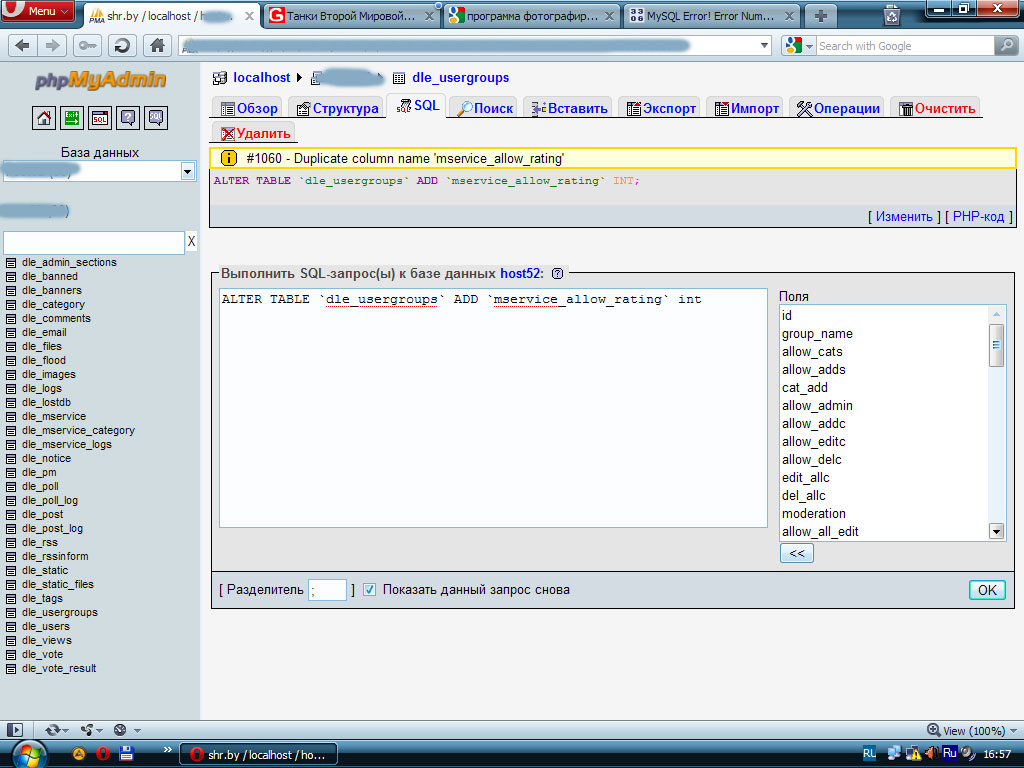Click the phpMyAdmin home icon in sidebar

click(x=44, y=118)
